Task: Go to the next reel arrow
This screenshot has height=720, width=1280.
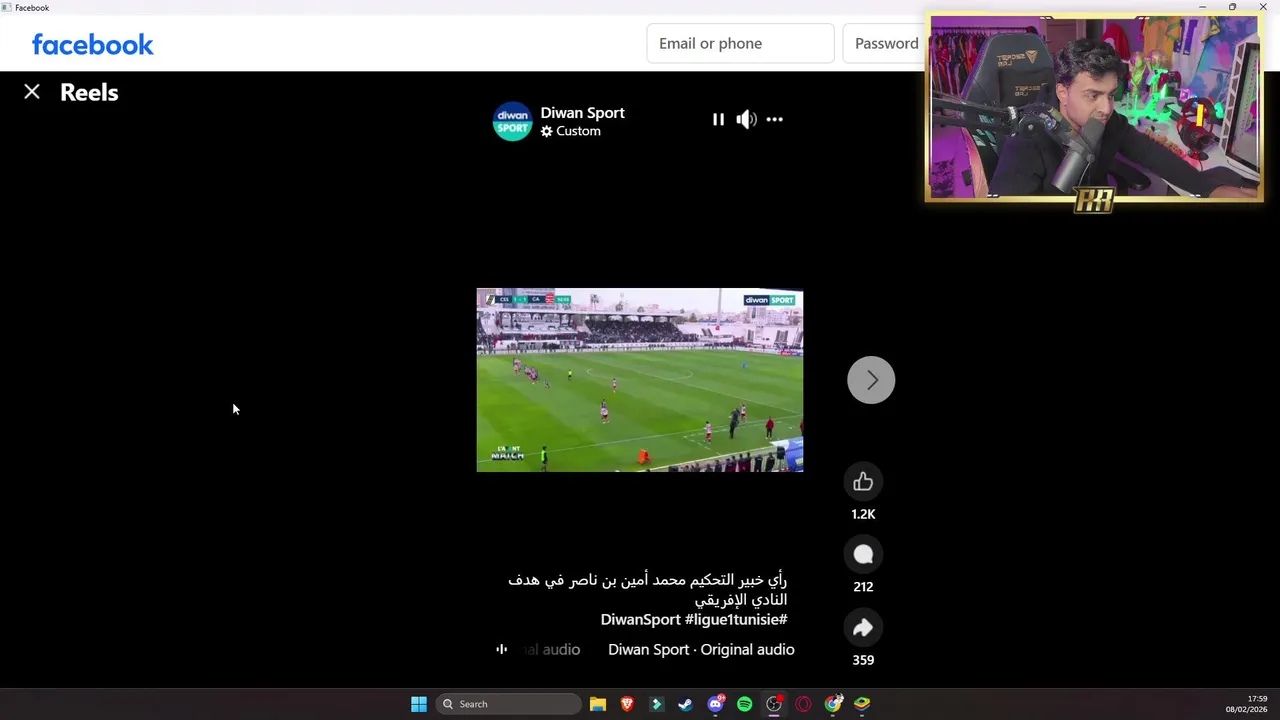Action: coord(871,380)
